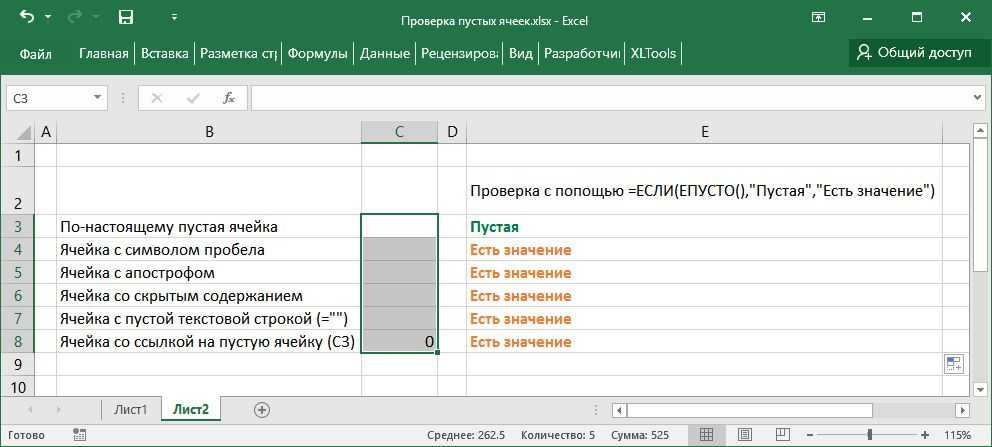Switch to Normal view in status bar
Viewport: 992px width, 447px height.
click(705, 435)
